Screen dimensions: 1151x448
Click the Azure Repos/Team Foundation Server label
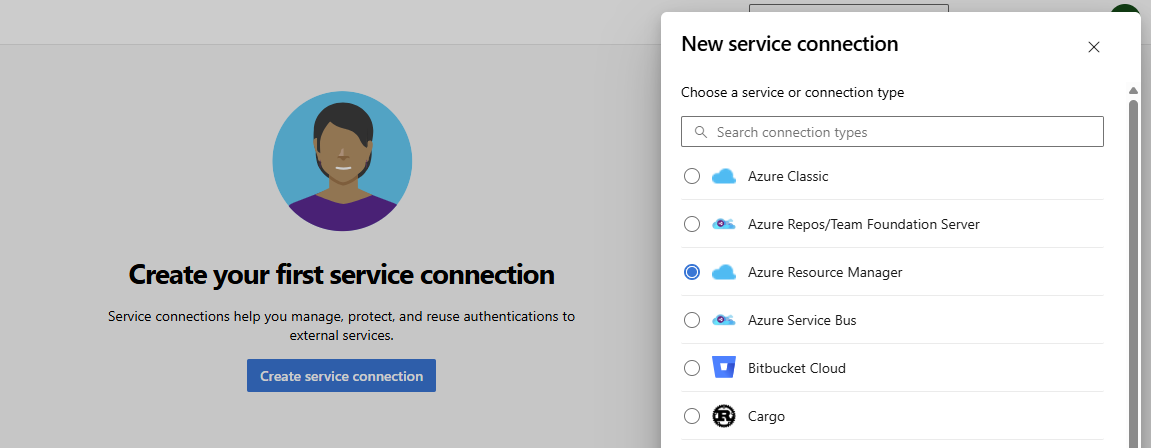pos(864,224)
